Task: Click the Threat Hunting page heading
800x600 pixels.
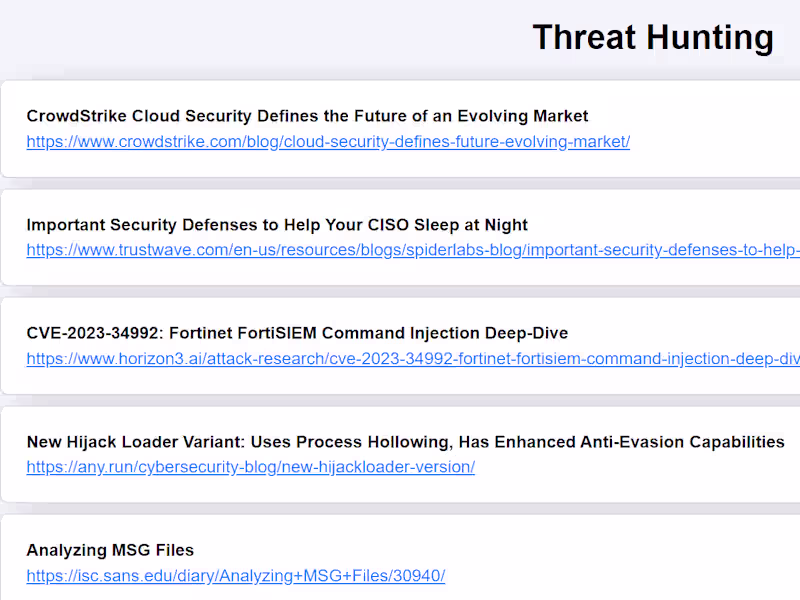Action: coord(652,38)
